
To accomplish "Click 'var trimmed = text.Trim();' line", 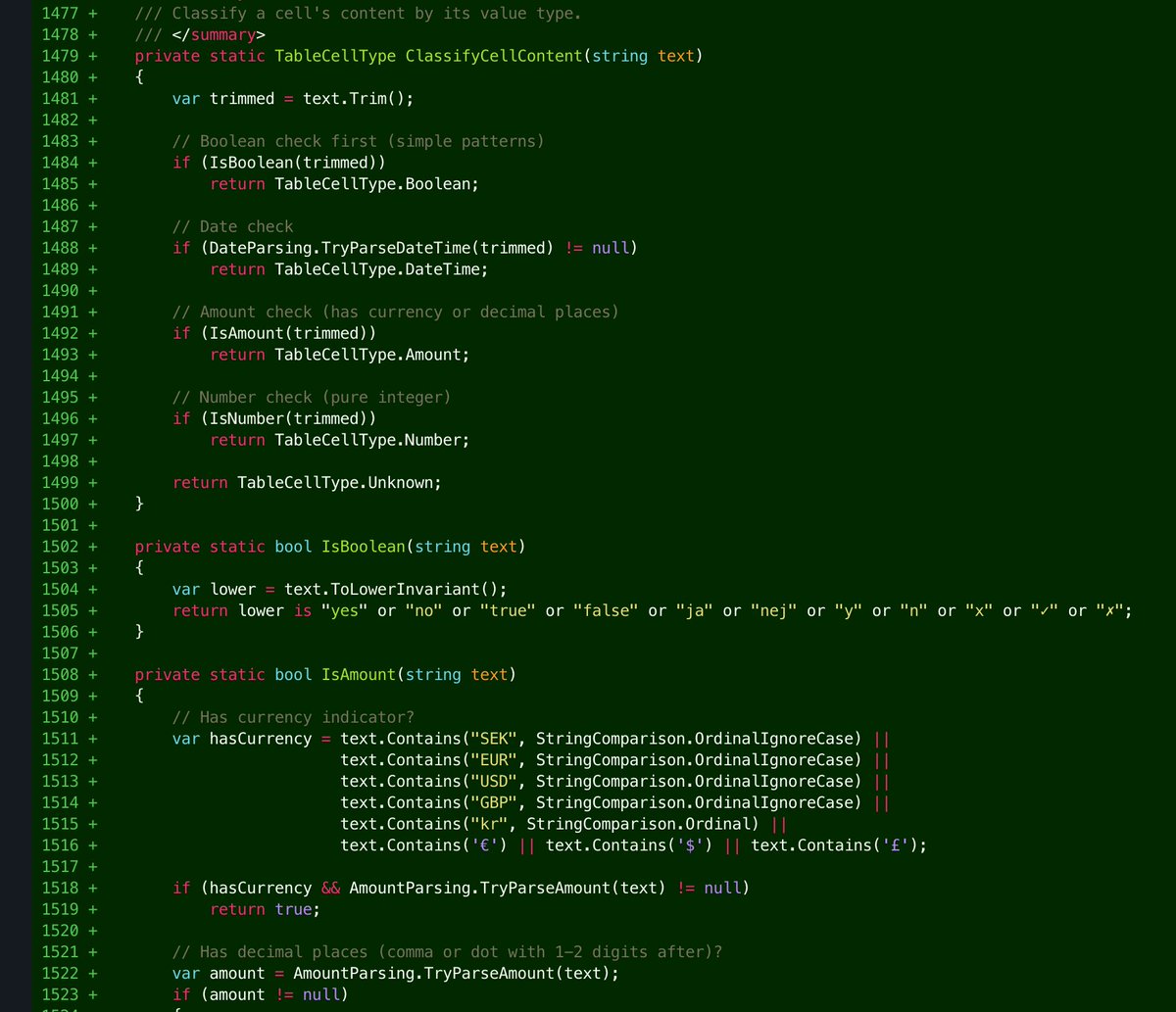I will pos(293,99).
